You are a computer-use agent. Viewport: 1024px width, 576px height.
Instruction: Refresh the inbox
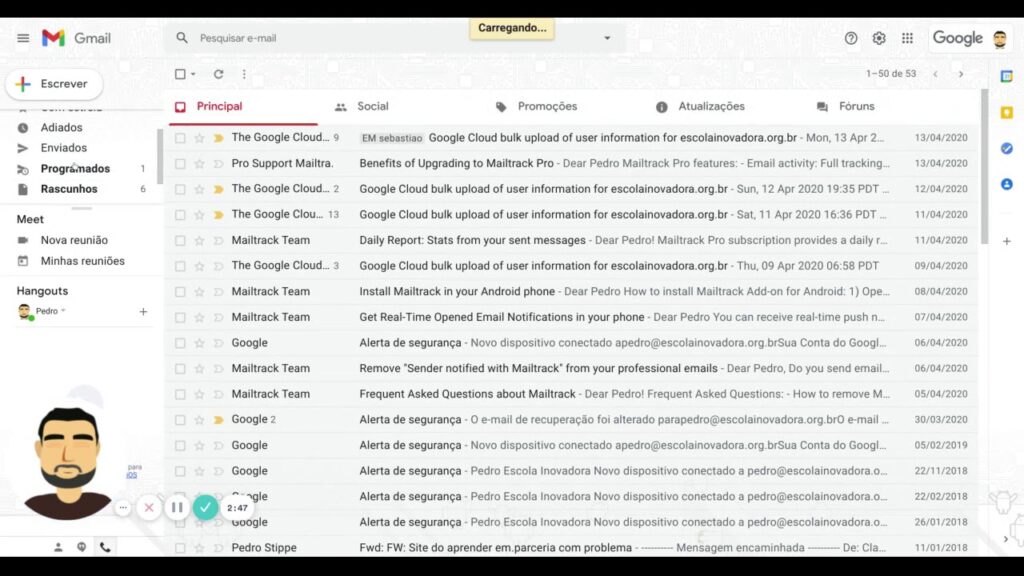click(219, 74)
